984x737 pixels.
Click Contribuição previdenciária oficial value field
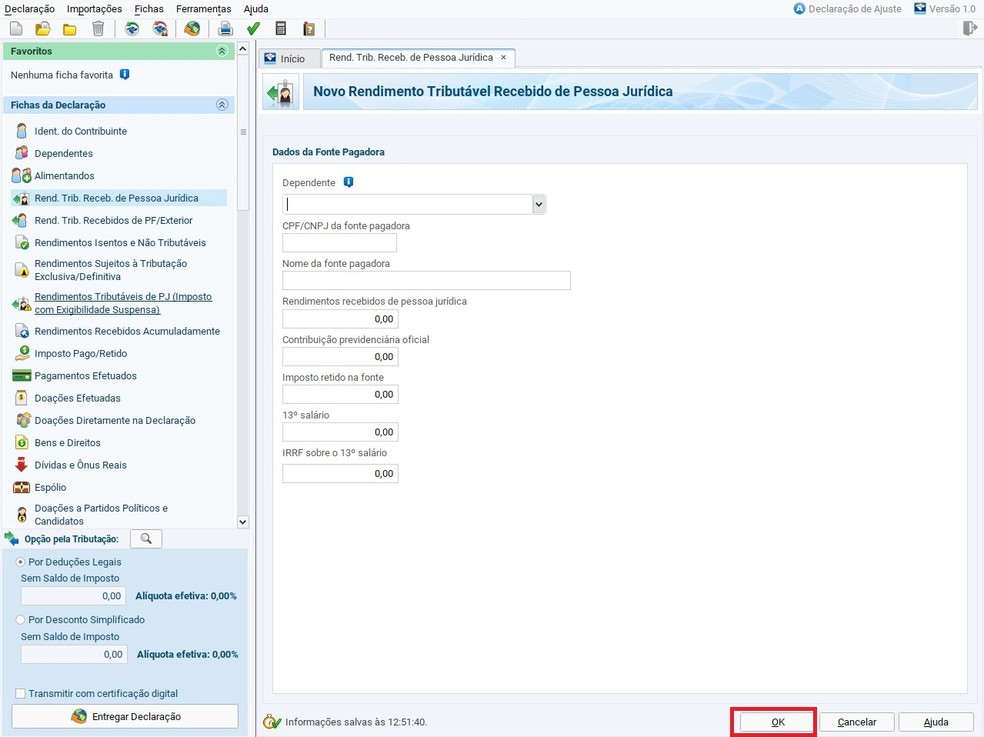click(x=340, y=357)
